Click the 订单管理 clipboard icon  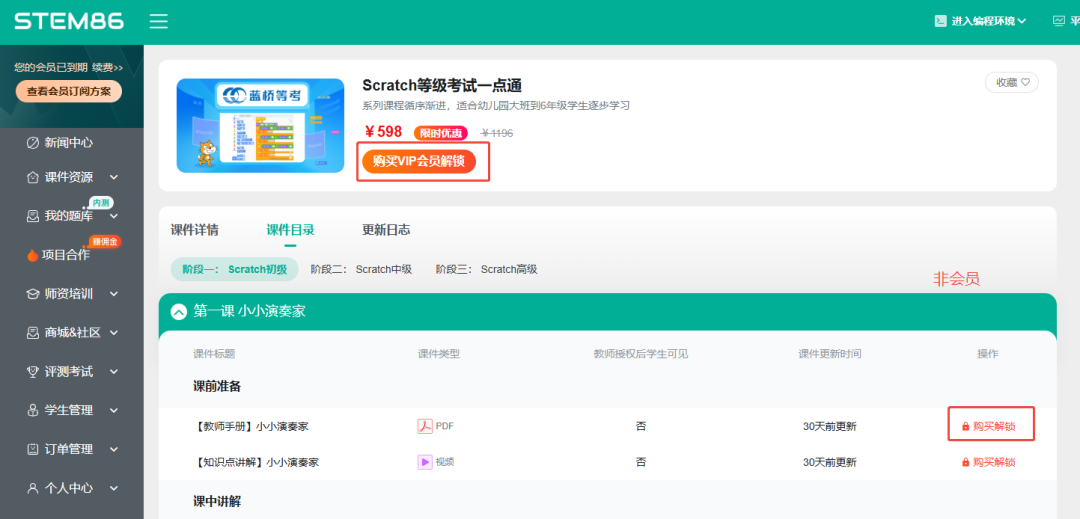(32, 449)
